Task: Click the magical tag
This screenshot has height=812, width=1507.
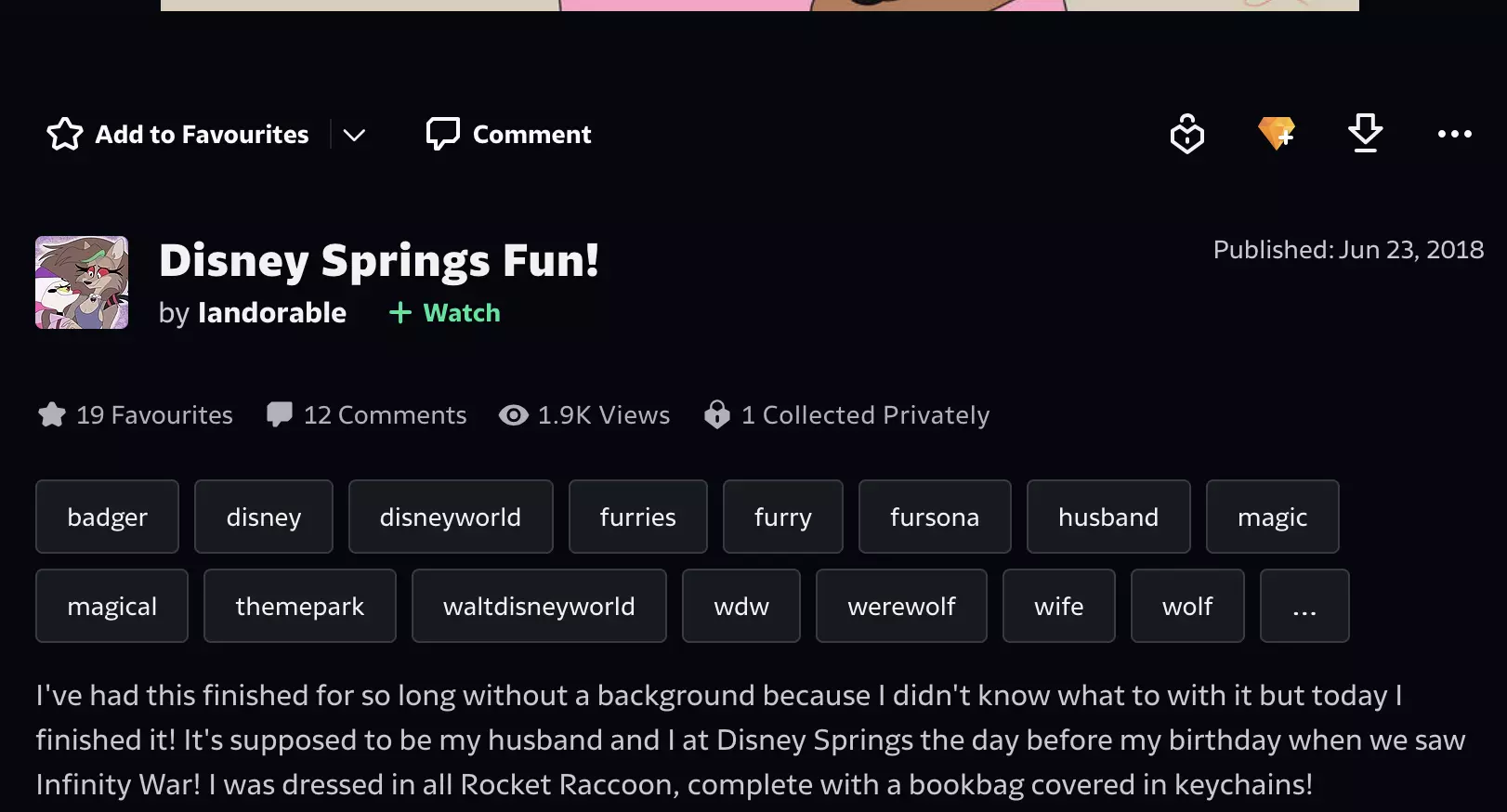Action: (x=111, y=606)
